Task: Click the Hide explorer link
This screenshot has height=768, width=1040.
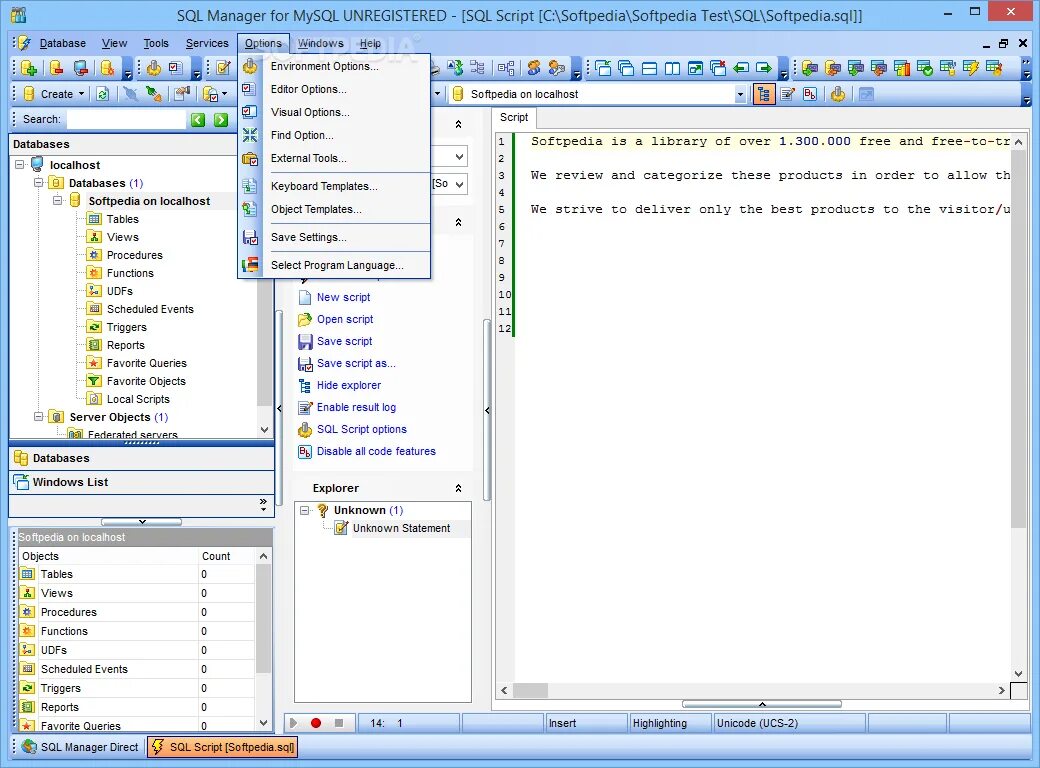Action: pos(349,385)
